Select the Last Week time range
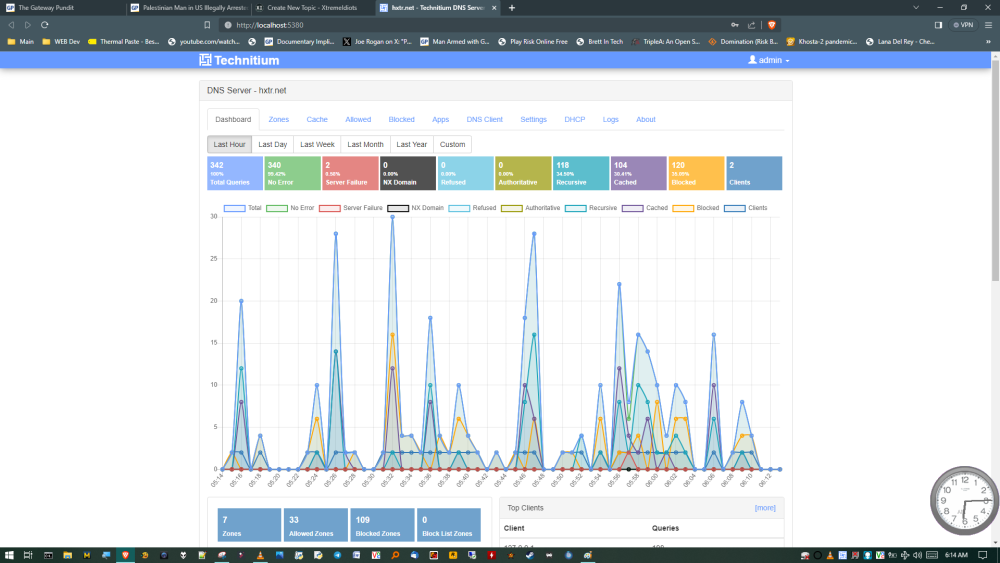This screenshot has width=1000, height=563. (317, 144)
